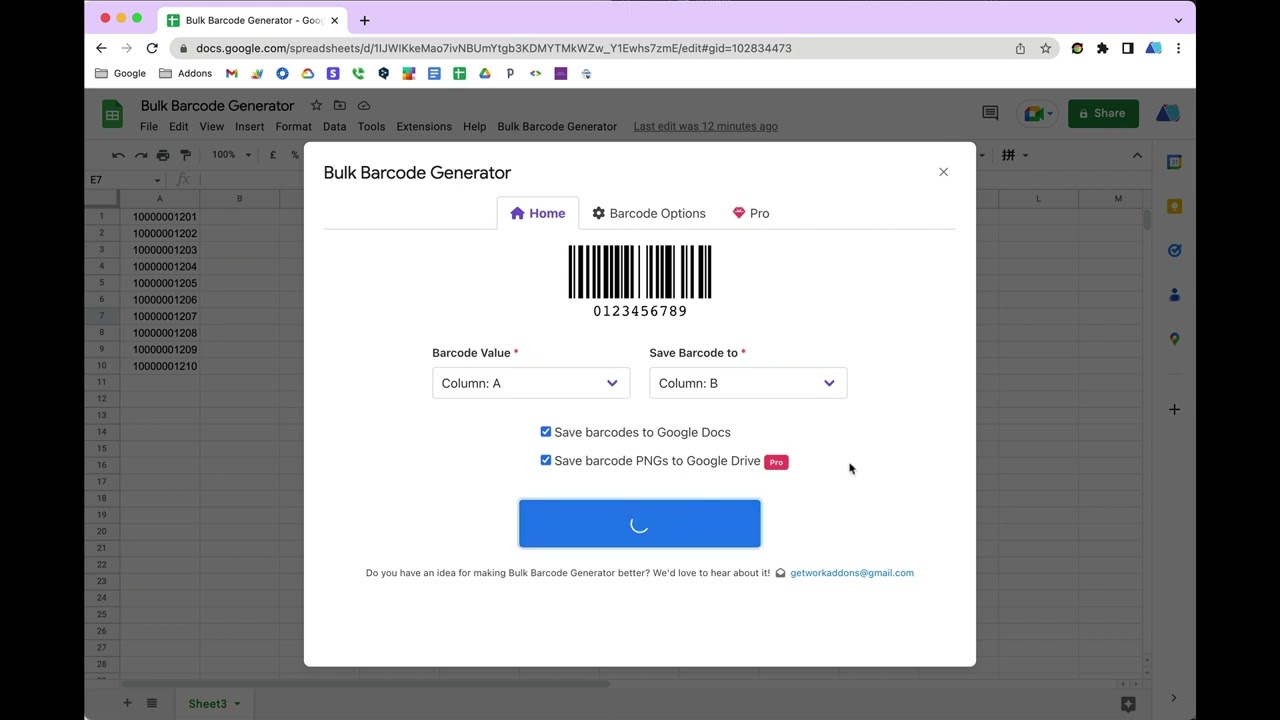Open the green Sheets bookmark icon
1280x720 pixels.
tap(459, 73)
